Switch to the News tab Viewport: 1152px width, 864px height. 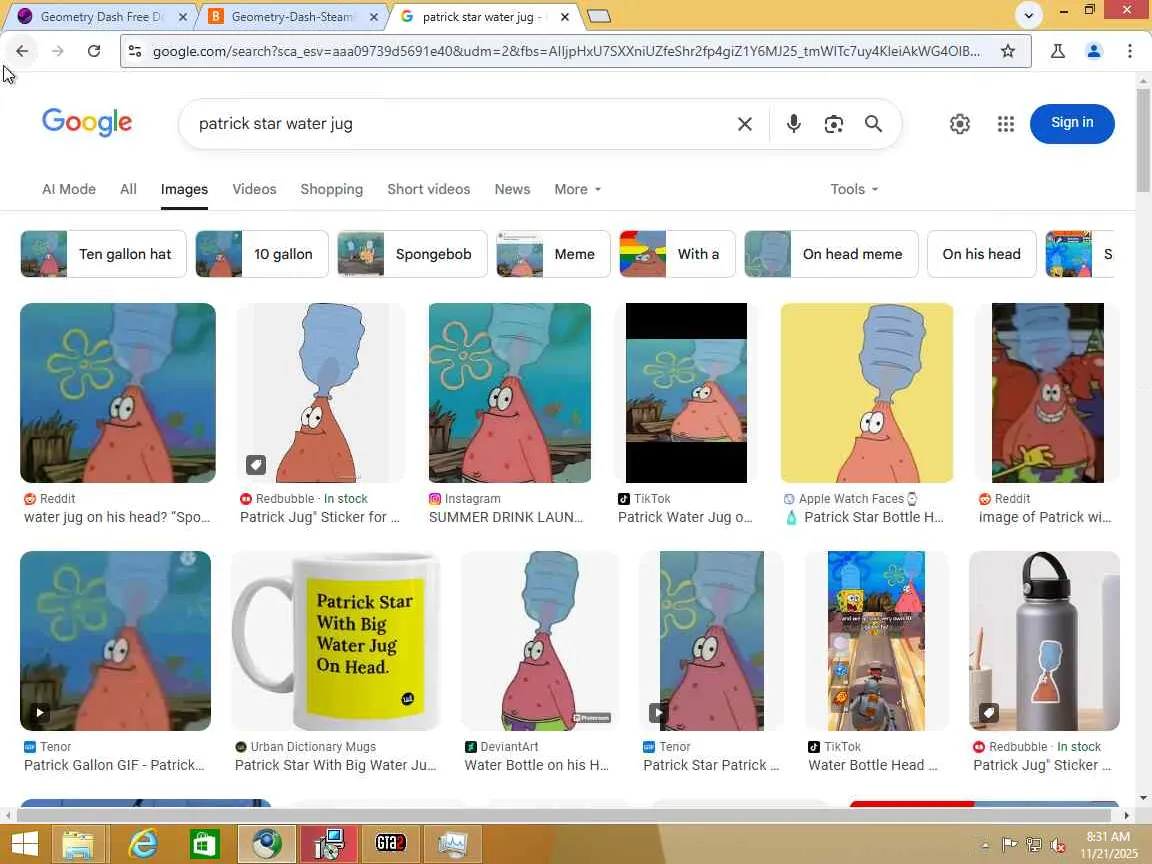click(x=512, y=189)
